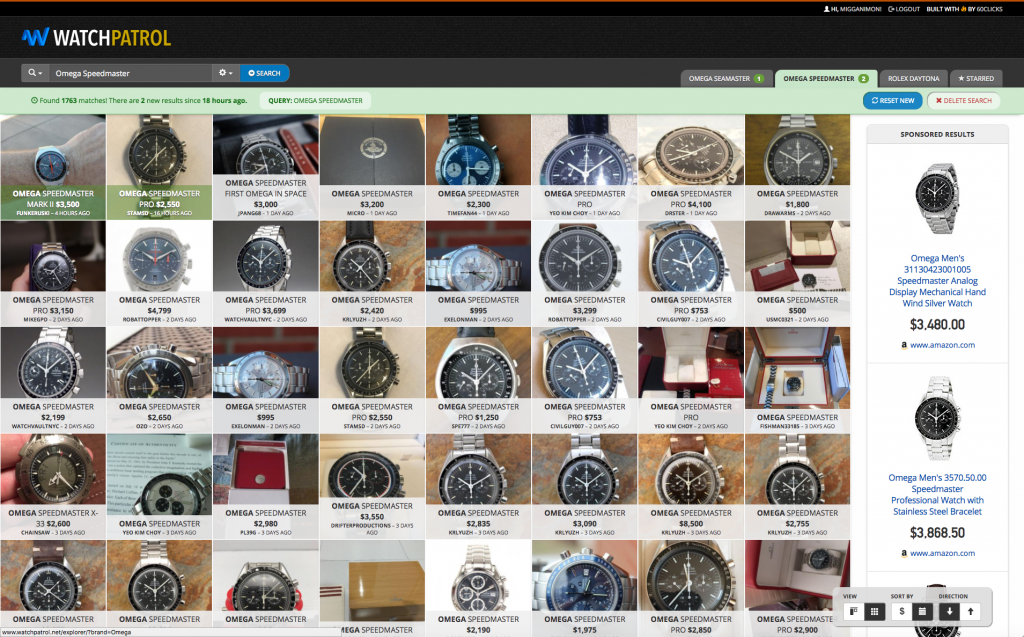Screen dimensions: 1024x637
Task: Open the magnifier search-type dropdown
Action: point(35,73)
